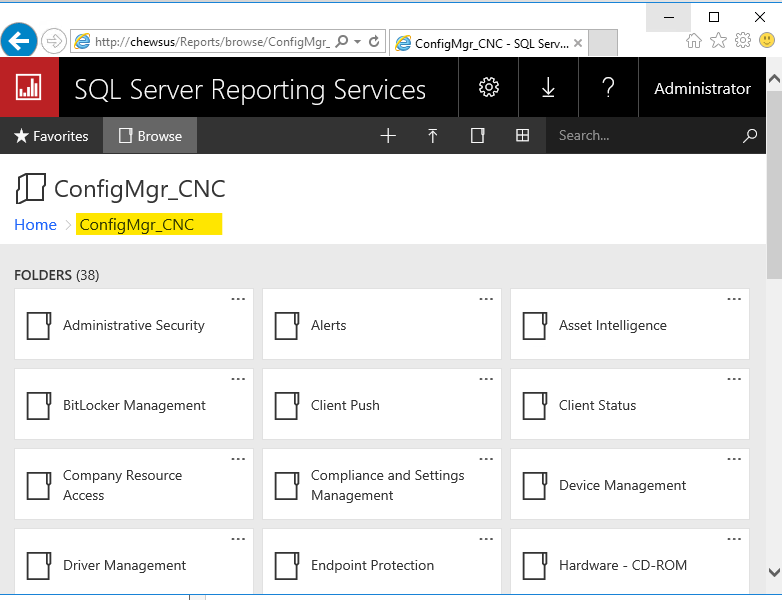
Task: Open the download arrow menu
Action: (x=548, y=87)
